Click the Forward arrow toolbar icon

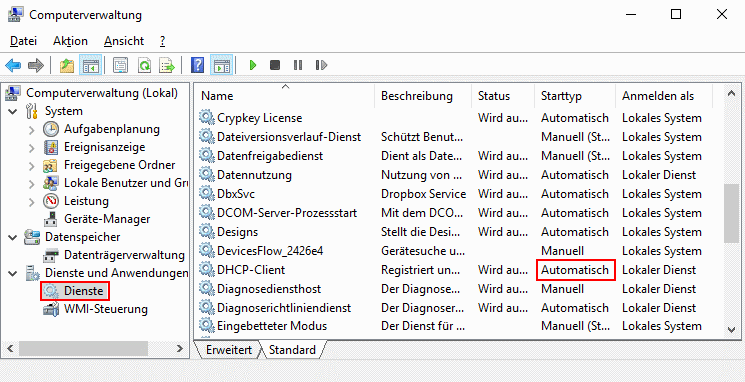pyautogui.click(x=36, y=65)
